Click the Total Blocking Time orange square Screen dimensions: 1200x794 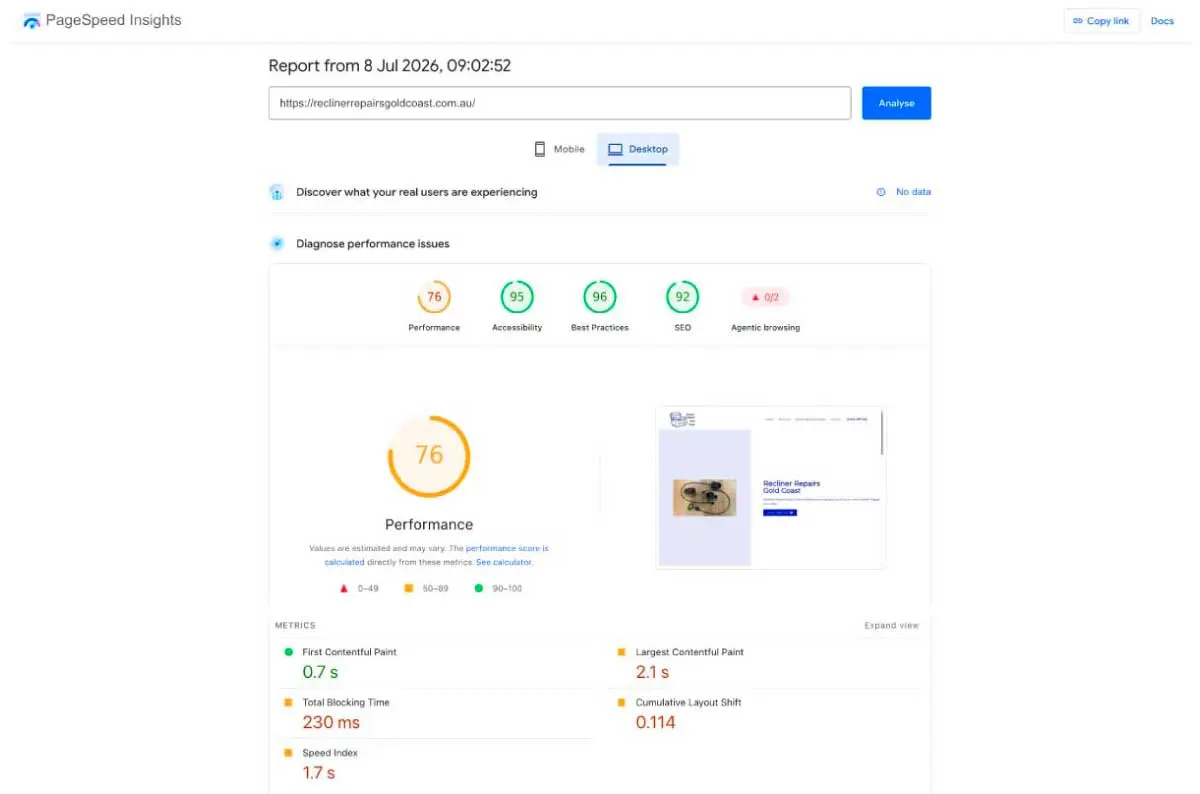pos(288,702)
